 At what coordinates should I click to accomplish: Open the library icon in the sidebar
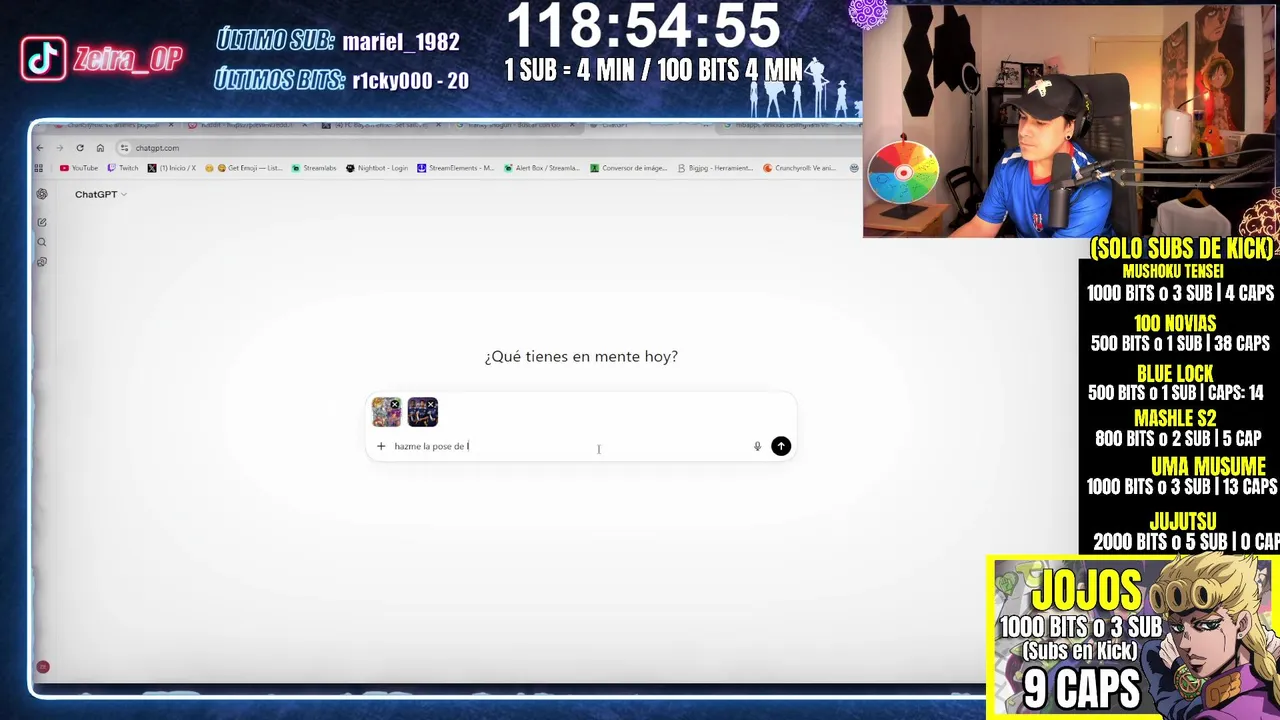[x=42, y=262]
